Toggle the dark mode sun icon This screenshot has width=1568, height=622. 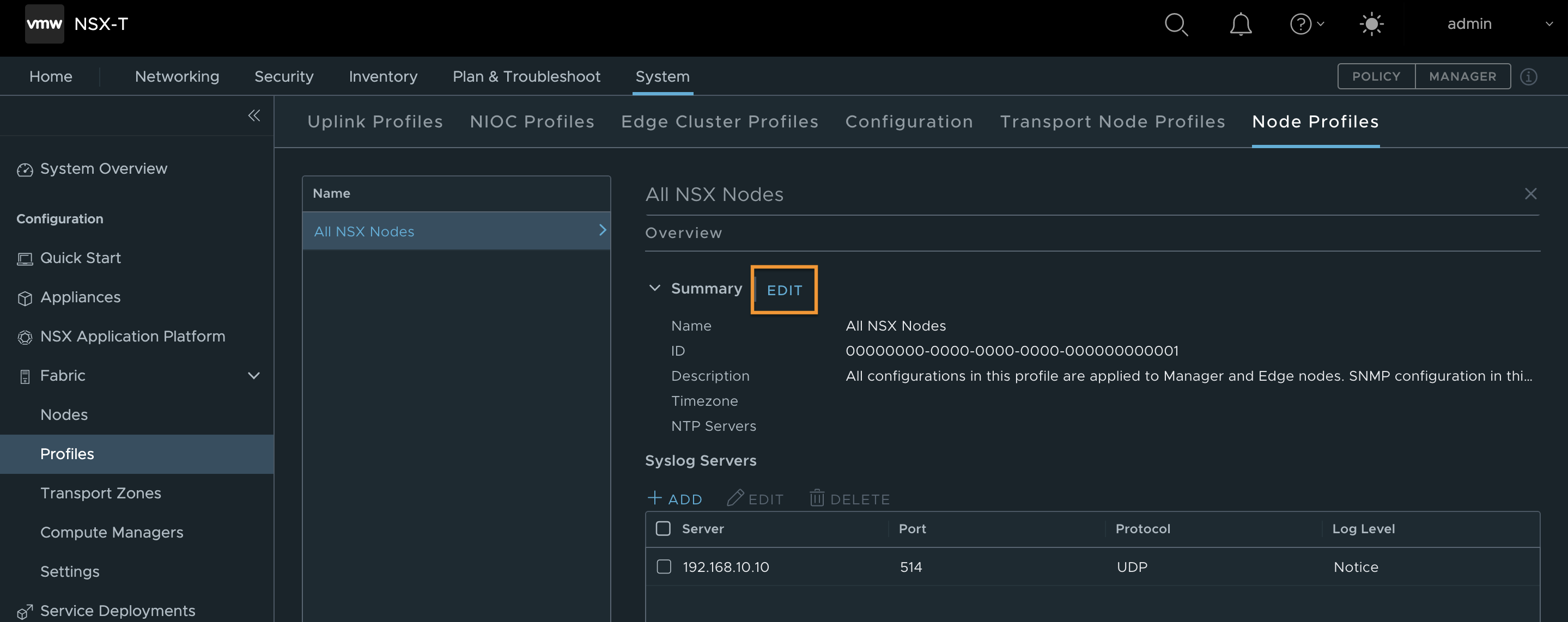pos(1371,25)
